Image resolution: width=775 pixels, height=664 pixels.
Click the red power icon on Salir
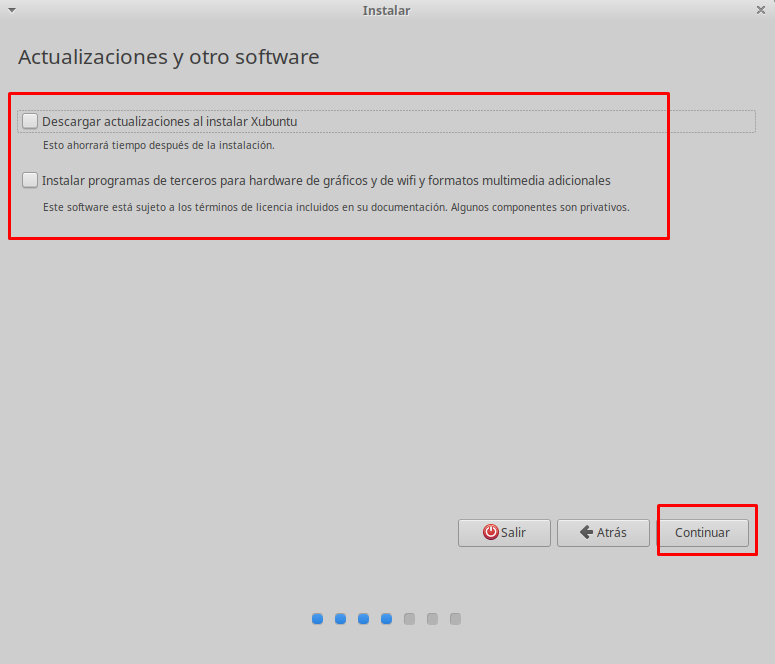(490, 533)
